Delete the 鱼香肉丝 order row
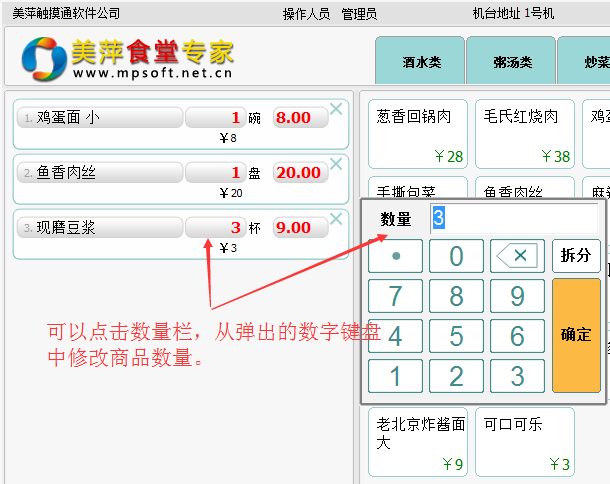 pos(336,164)
